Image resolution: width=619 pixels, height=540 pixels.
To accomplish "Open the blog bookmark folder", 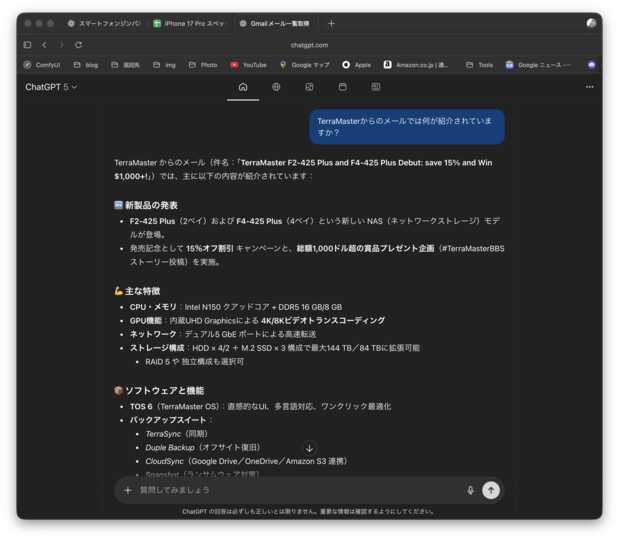I will click(x=86, y=65).
